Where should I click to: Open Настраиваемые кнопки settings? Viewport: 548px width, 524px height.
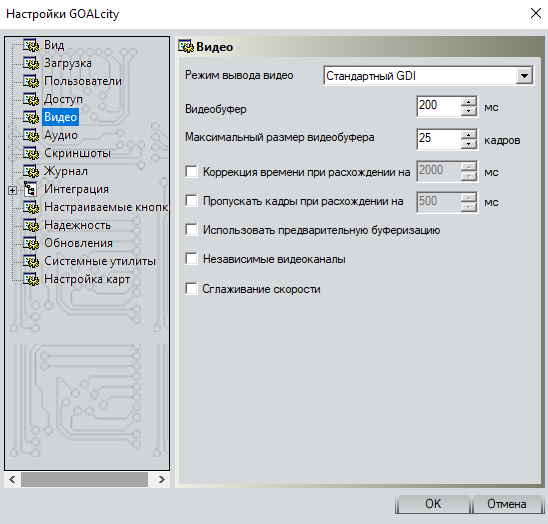[x=106, y=207]
